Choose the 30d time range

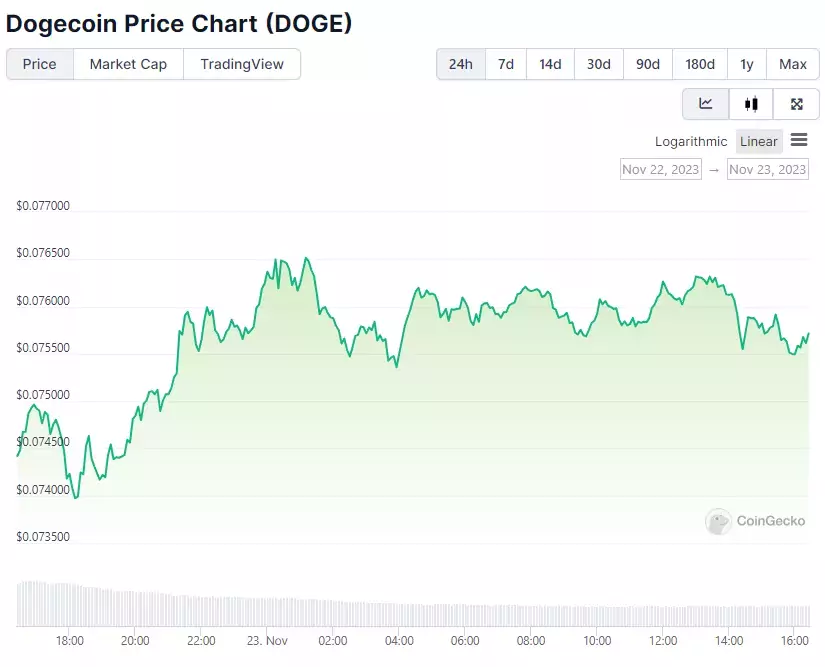(599, 64)
